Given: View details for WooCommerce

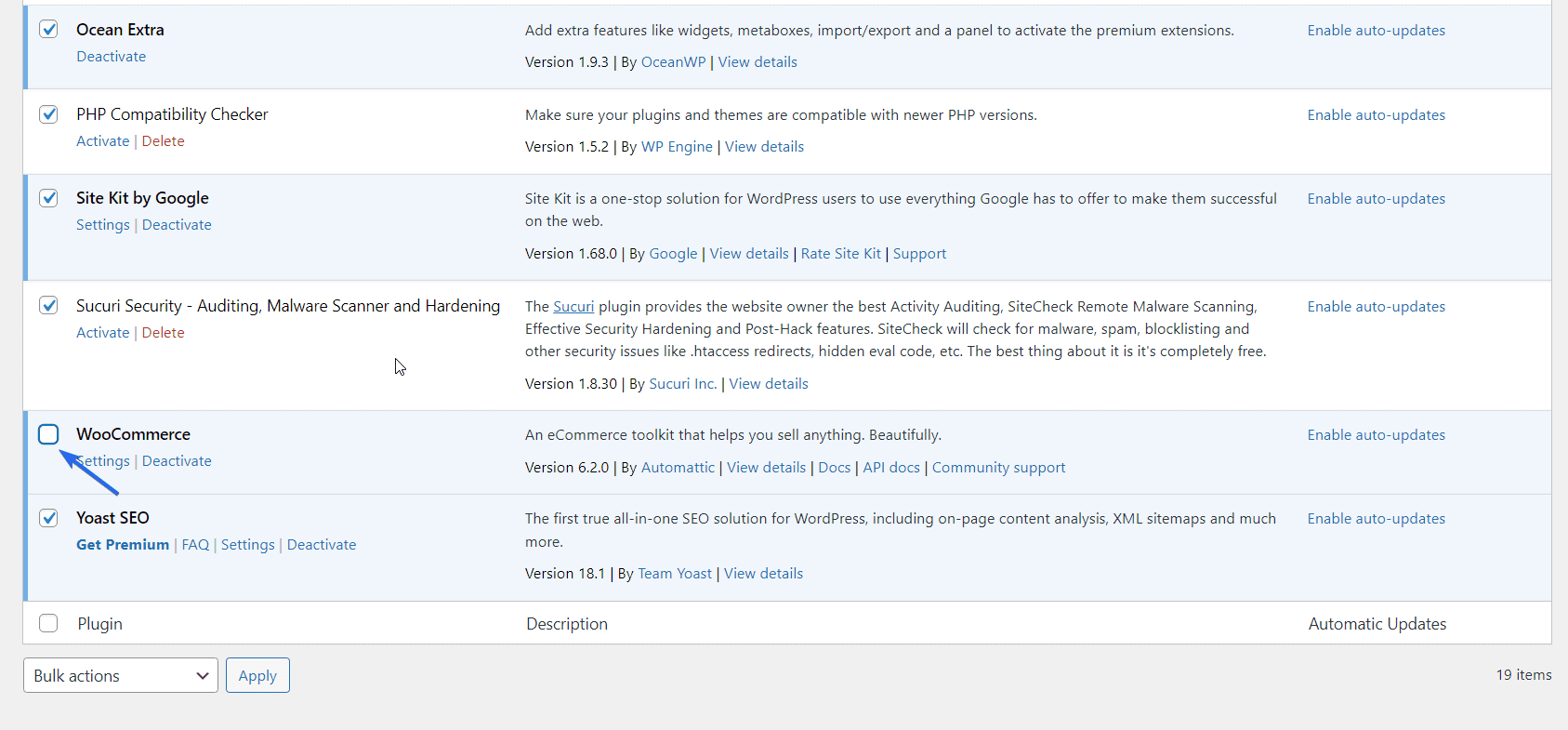Looking at the screenshot, I should (766, 468).
